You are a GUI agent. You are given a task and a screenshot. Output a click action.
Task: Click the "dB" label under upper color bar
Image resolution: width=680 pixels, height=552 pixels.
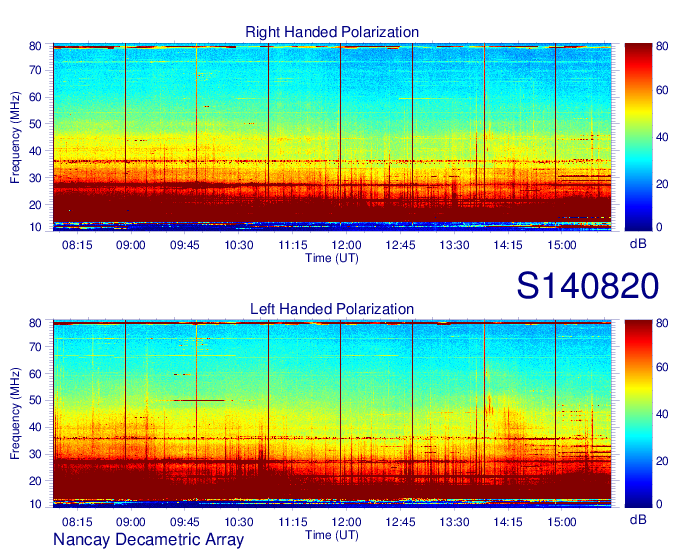click(x=638, y=244)
